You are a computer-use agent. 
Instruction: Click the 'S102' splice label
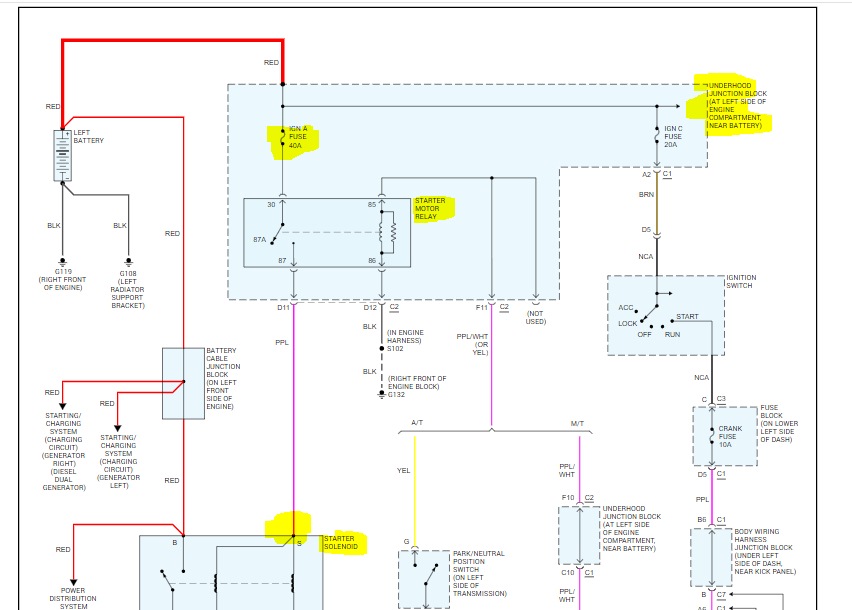point(395,349)
